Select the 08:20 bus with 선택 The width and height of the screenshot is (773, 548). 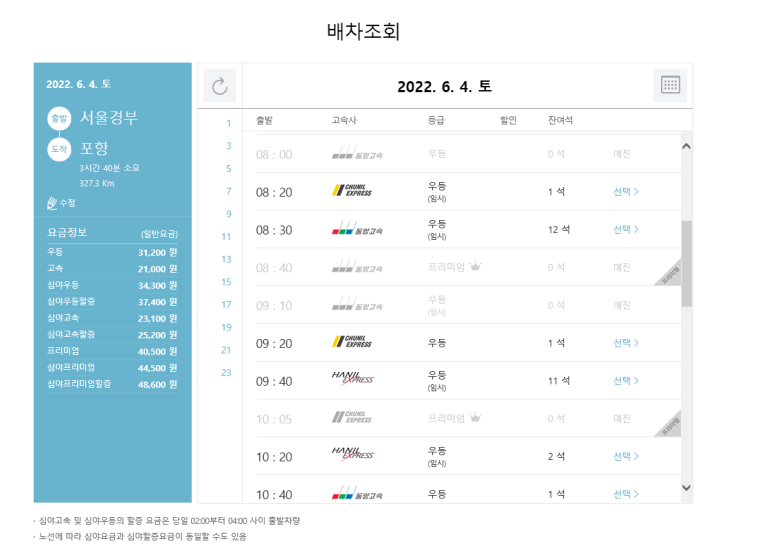(x=626, y=192)
